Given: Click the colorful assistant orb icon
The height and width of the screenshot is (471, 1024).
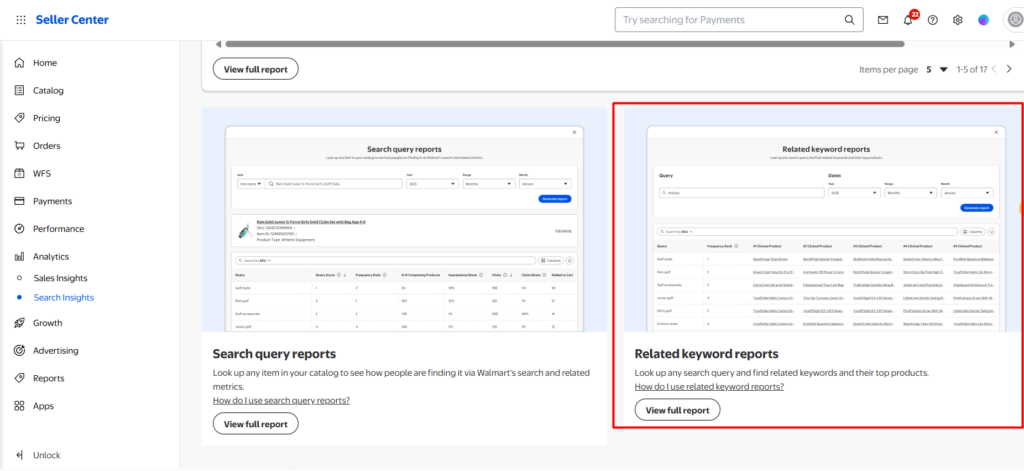Looking at the screenshot, I should click(984, 20).
